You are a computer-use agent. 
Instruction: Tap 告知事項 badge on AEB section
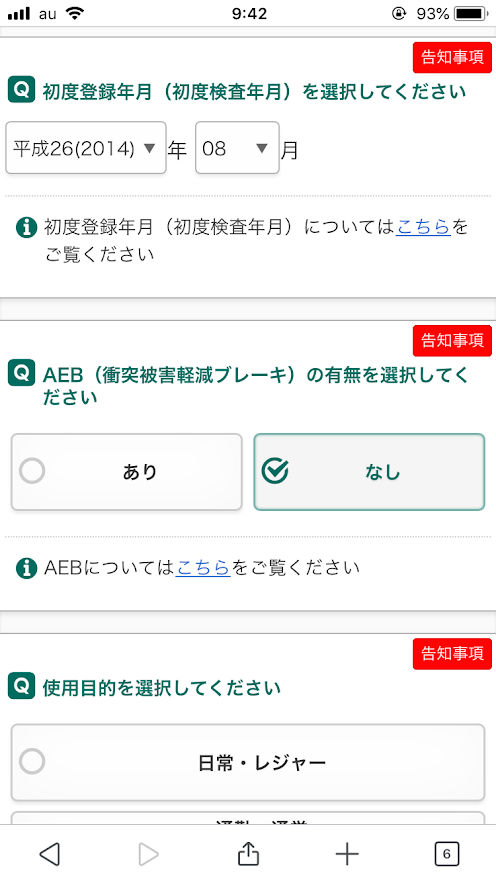452,340
